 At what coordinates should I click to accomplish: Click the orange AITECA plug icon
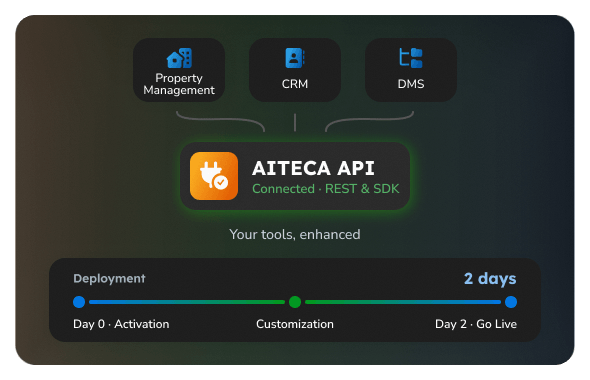tap(214, 176)
